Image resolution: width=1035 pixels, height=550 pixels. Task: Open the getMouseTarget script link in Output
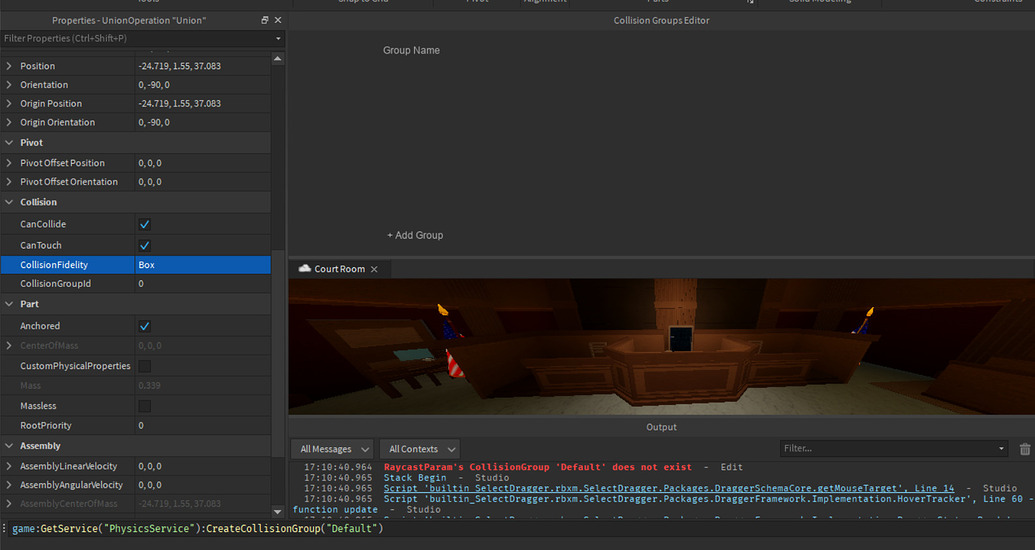[669, 489]
